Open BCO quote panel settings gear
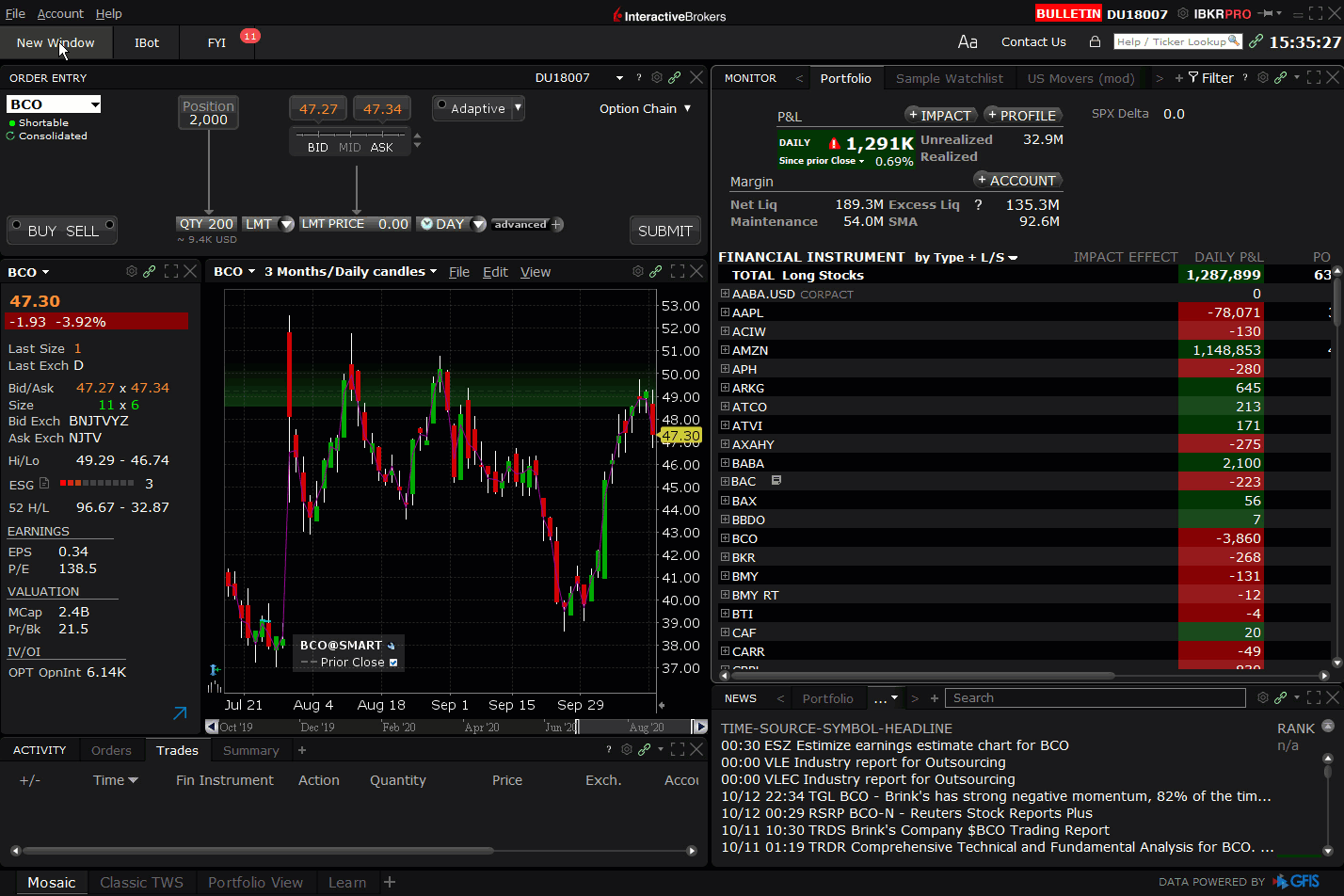 132,271
